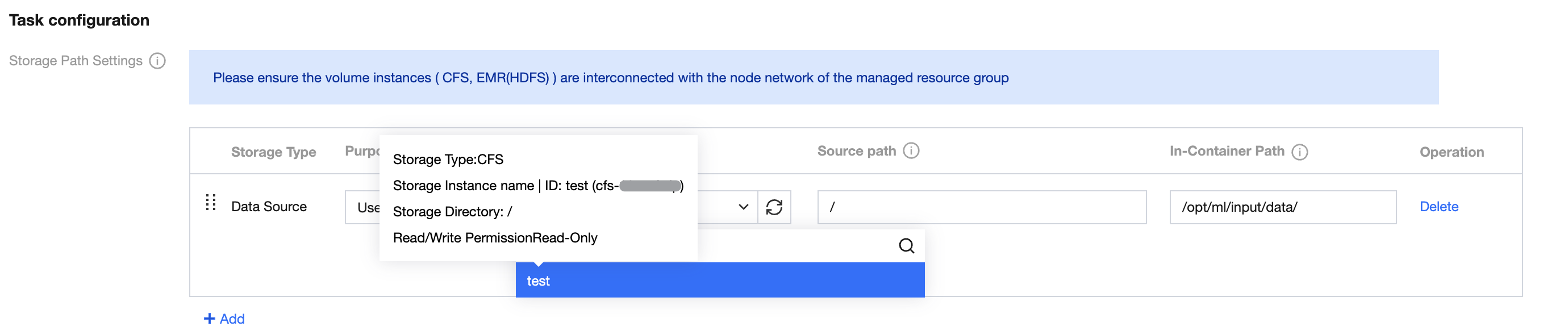Select the test option in dropdown

(x=719, y=281)
